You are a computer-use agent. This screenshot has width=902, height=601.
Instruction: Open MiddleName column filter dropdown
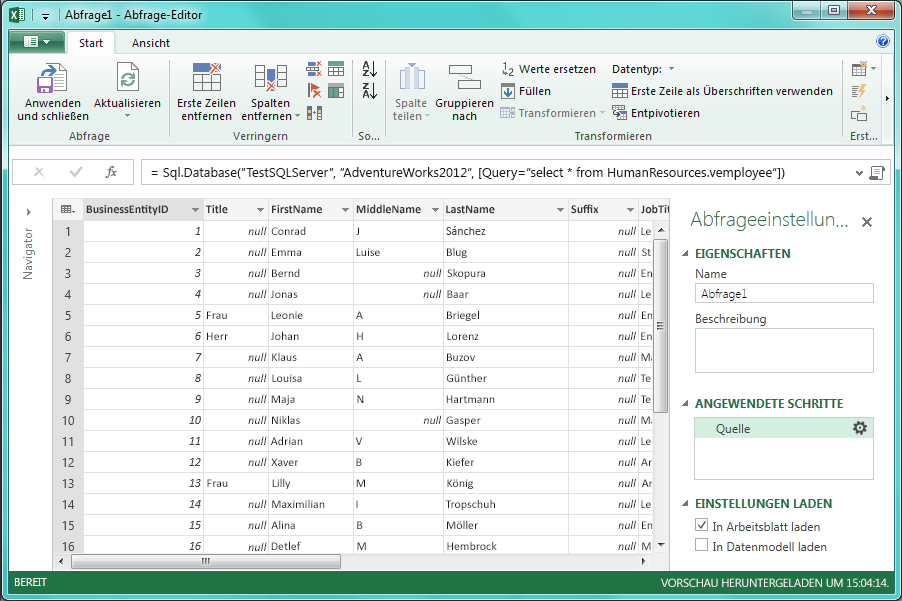(435, 210)
